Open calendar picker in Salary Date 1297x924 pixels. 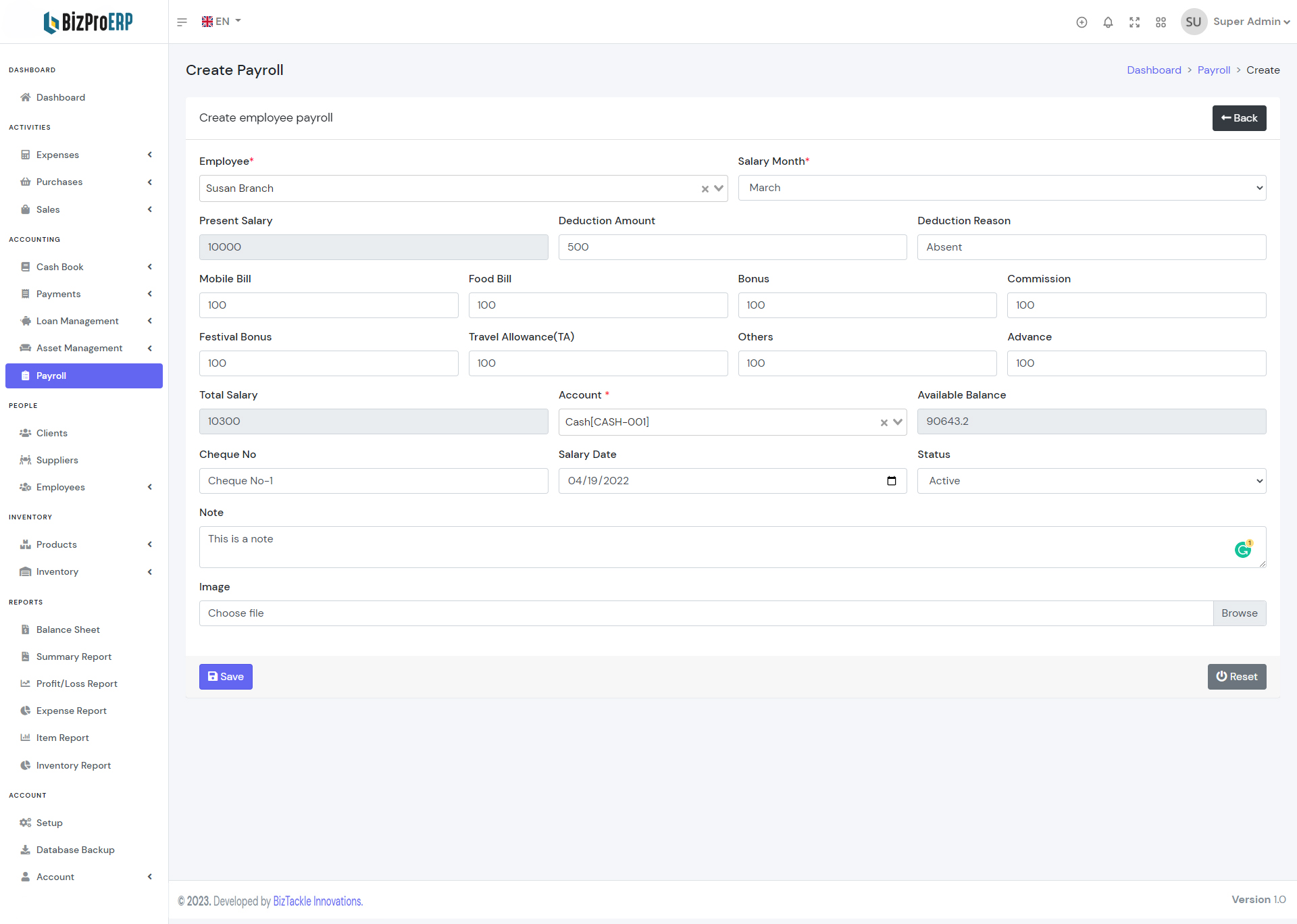(892, 481)
